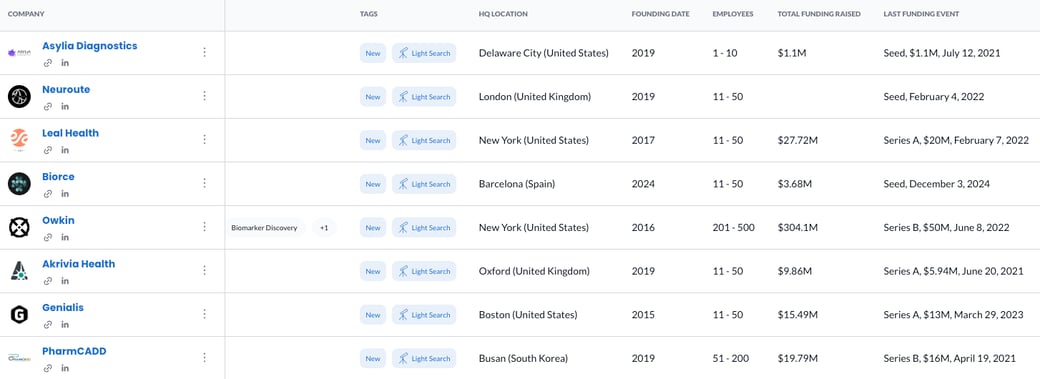Click Light Search tag for Biorce
The height and width of the screenshot is (379, 1040).
coord(424,184)
